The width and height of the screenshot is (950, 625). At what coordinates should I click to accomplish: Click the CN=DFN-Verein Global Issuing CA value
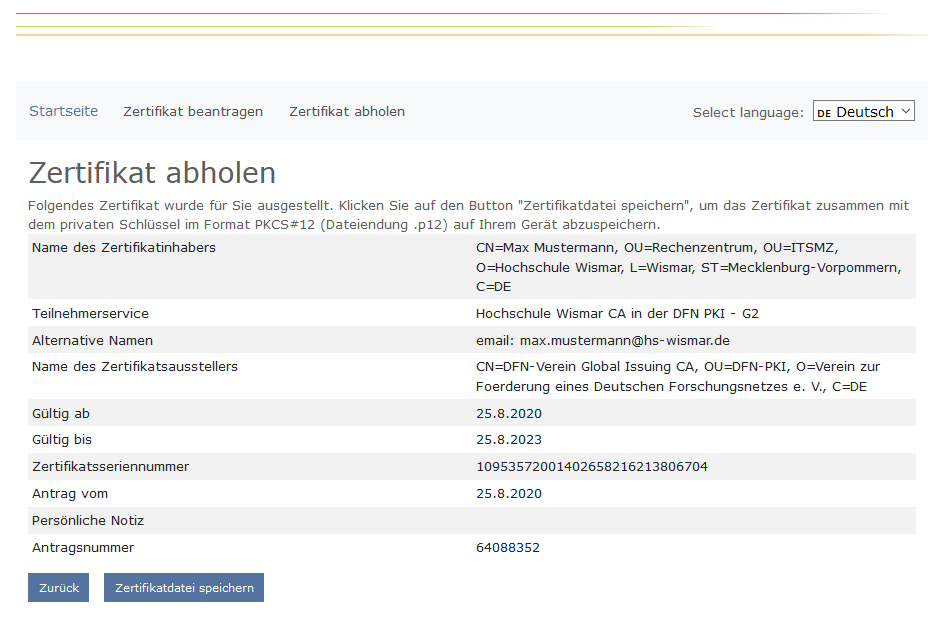(x=678, y=376)
